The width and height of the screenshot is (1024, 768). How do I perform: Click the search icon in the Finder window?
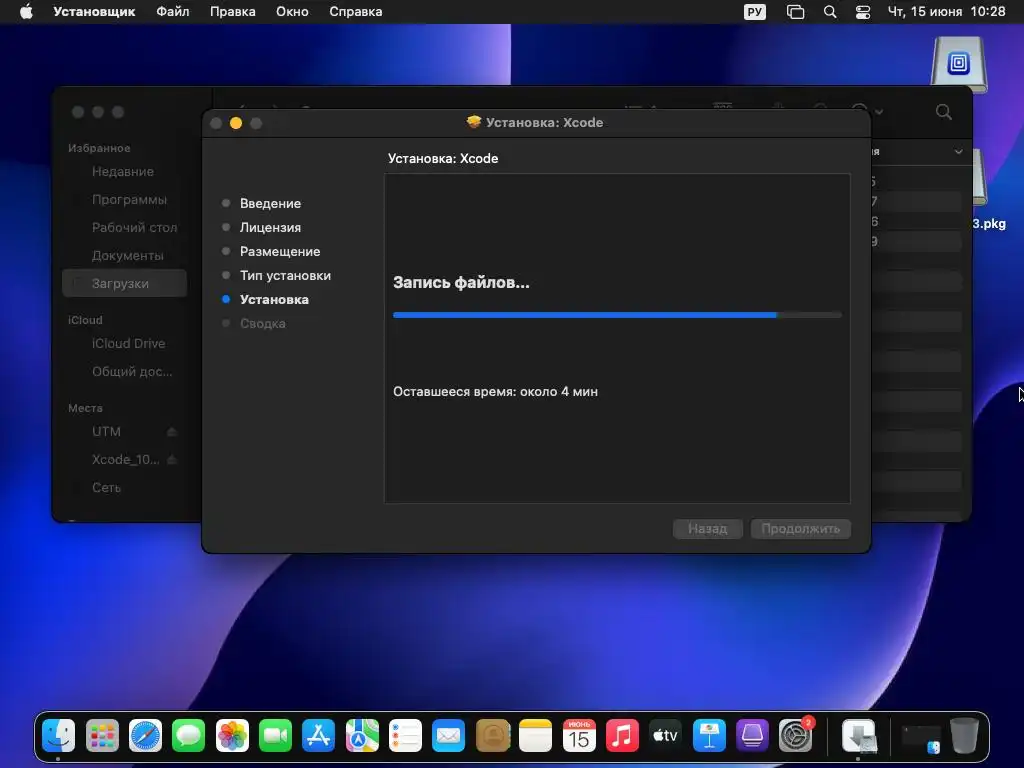(944, 112)
